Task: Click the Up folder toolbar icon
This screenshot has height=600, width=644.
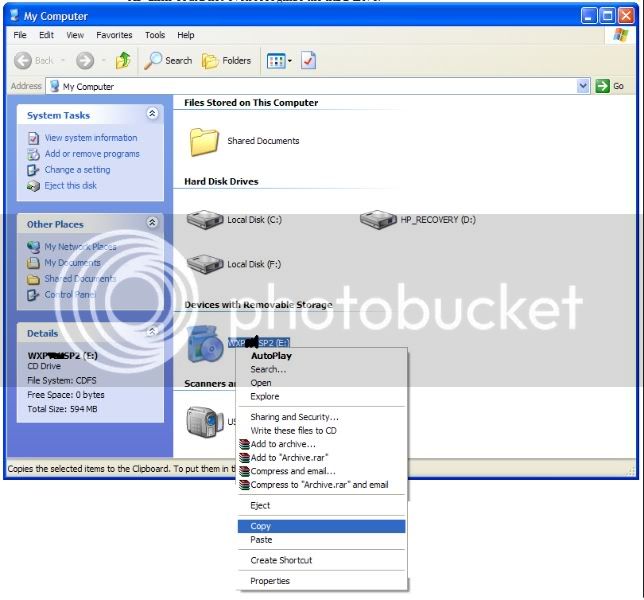Action: pyautogui.click(x=123, y=61)
